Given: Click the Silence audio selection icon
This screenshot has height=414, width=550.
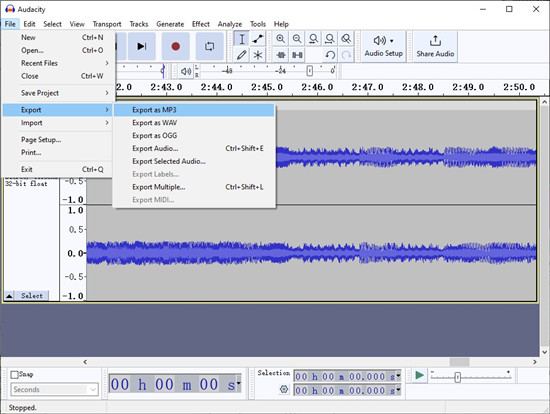Looking at the screenshot, I should click(x=297, y=55).
